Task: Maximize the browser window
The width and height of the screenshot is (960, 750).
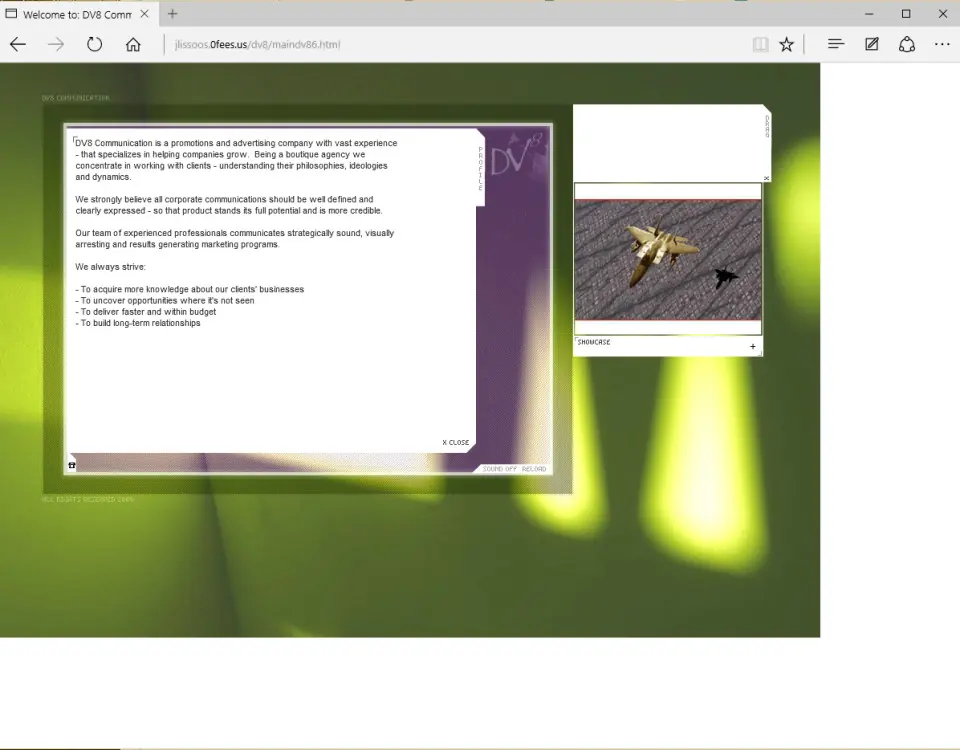Action: [906, 13]
